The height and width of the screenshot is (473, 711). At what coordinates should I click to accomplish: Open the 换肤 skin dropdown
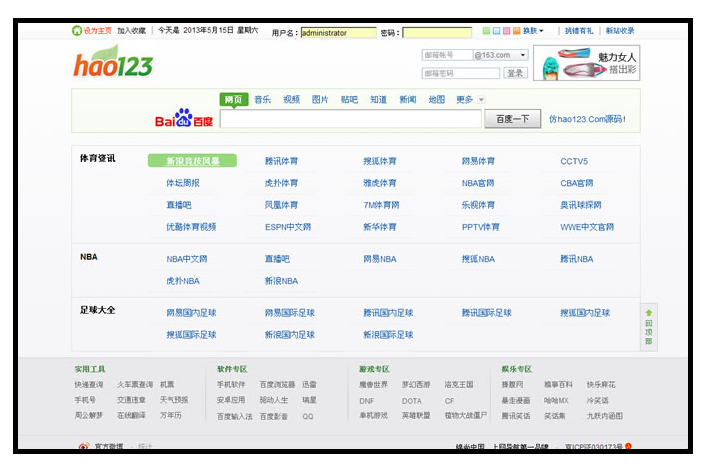533,31
